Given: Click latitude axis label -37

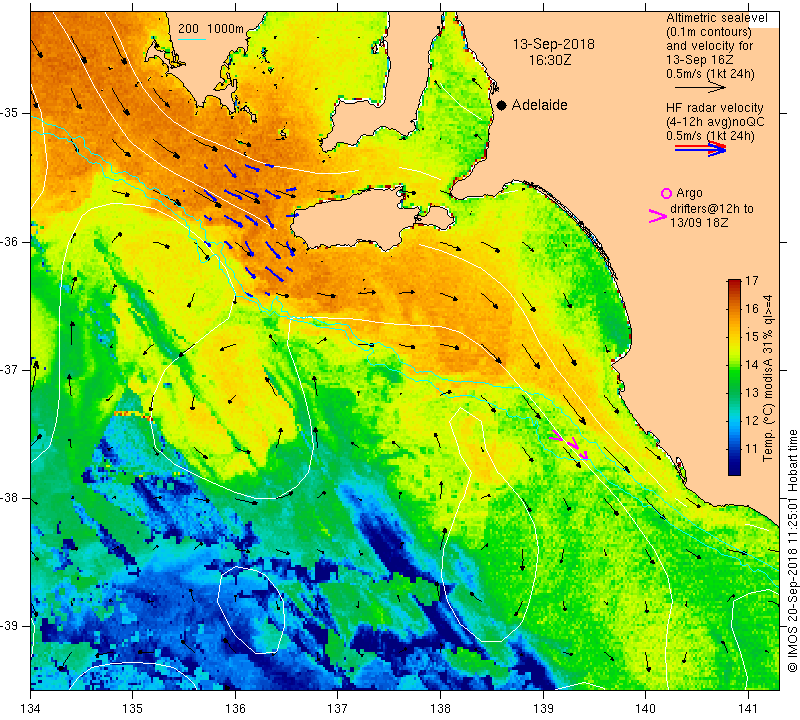Looking at the screenshot, I should point(10,369).
